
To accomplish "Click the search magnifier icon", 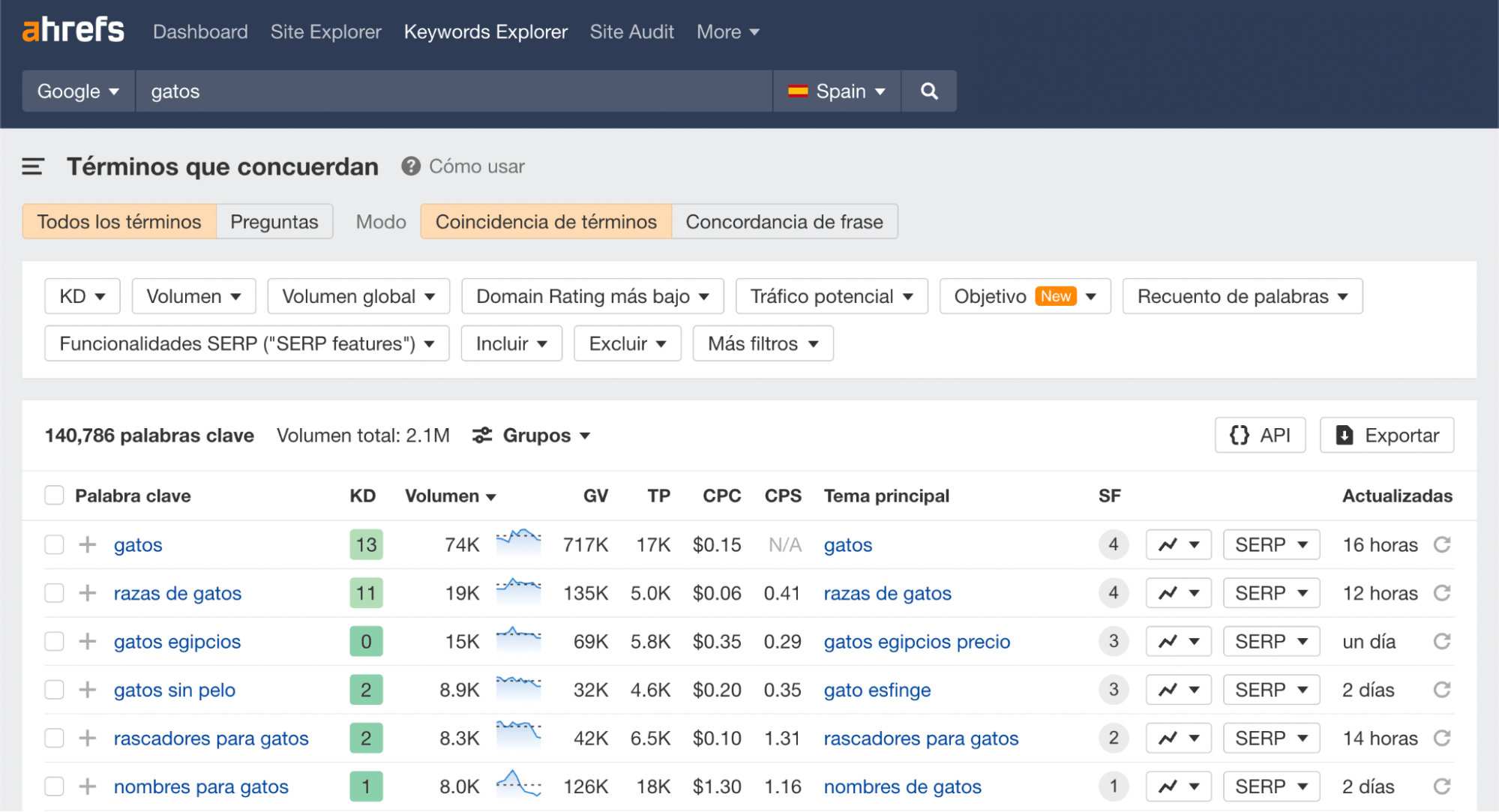I will [x=928, y=91].
